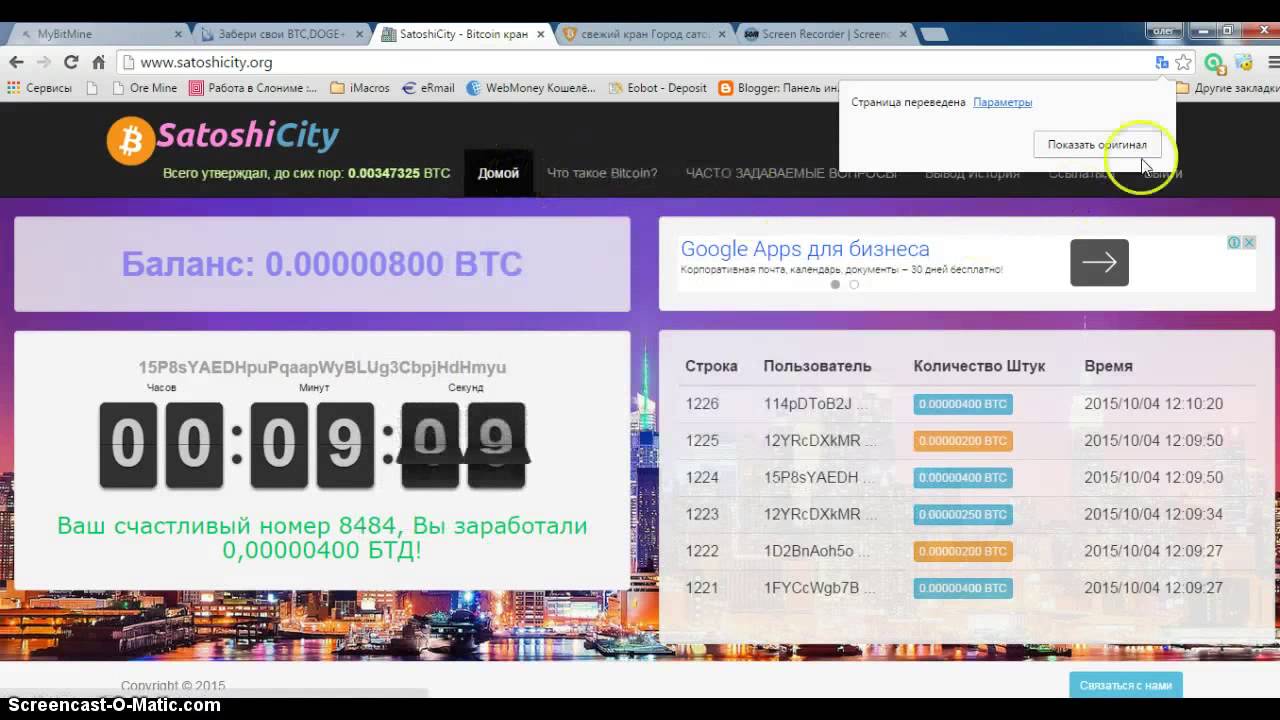Click the orange Bitcoin logo icon

pyautogui.click(x=131, y=140)
